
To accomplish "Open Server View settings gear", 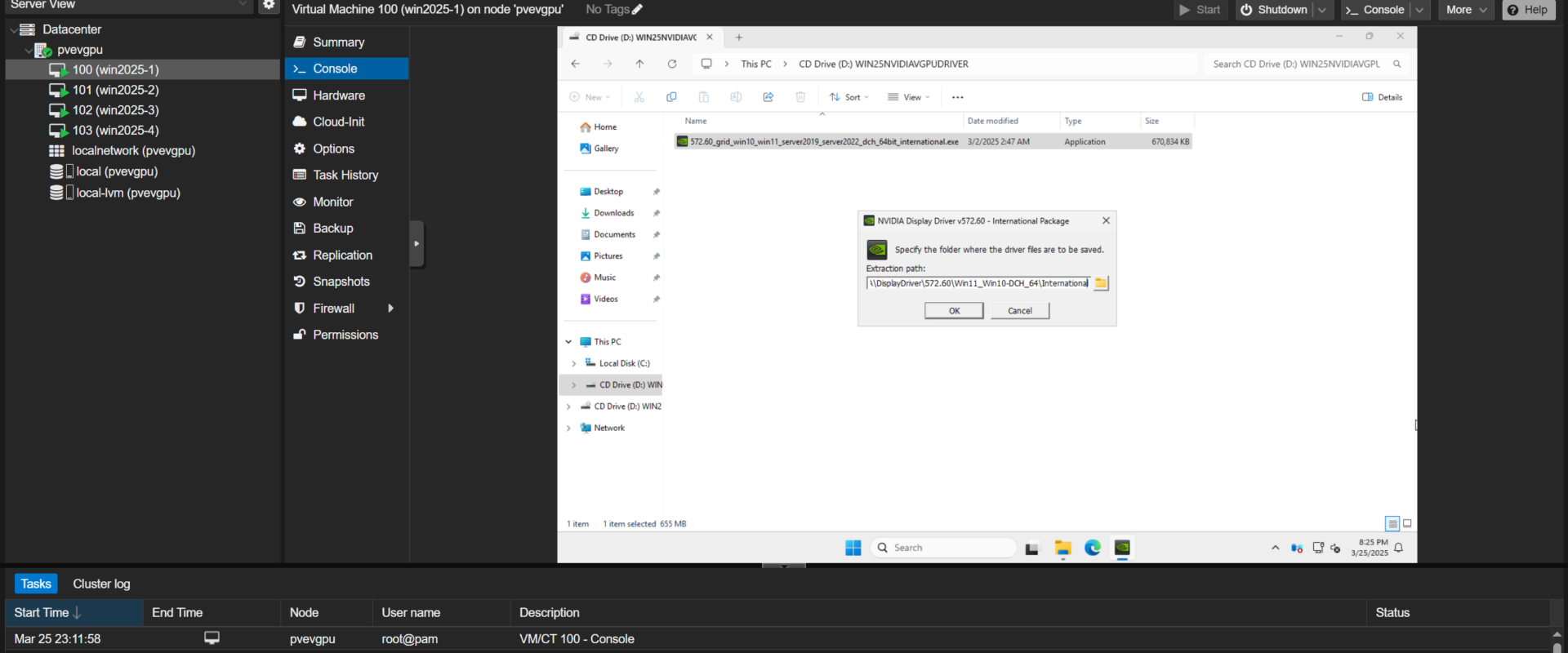I will coord(268,5).
